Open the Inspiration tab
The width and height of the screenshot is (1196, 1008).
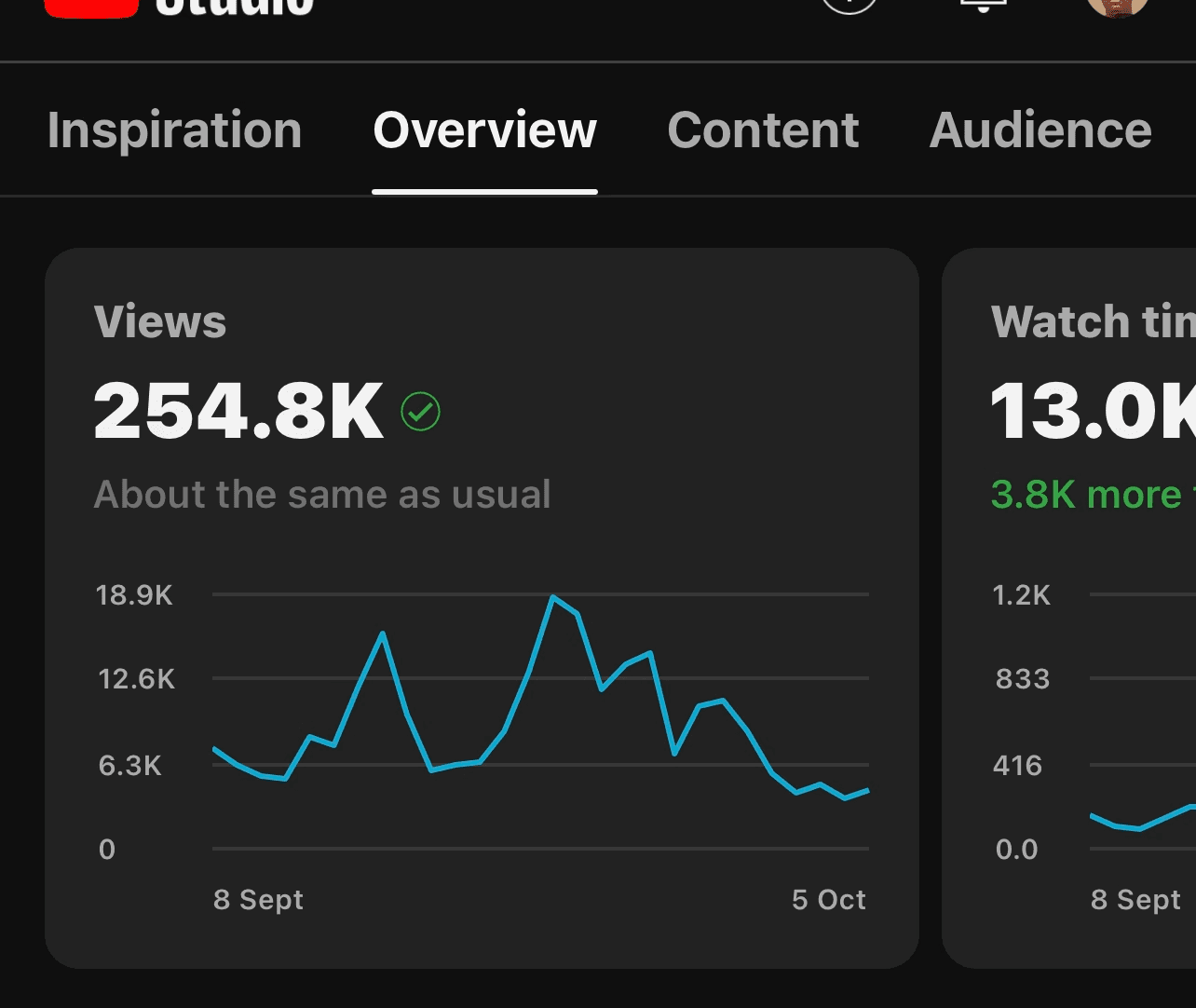(174, 130)
